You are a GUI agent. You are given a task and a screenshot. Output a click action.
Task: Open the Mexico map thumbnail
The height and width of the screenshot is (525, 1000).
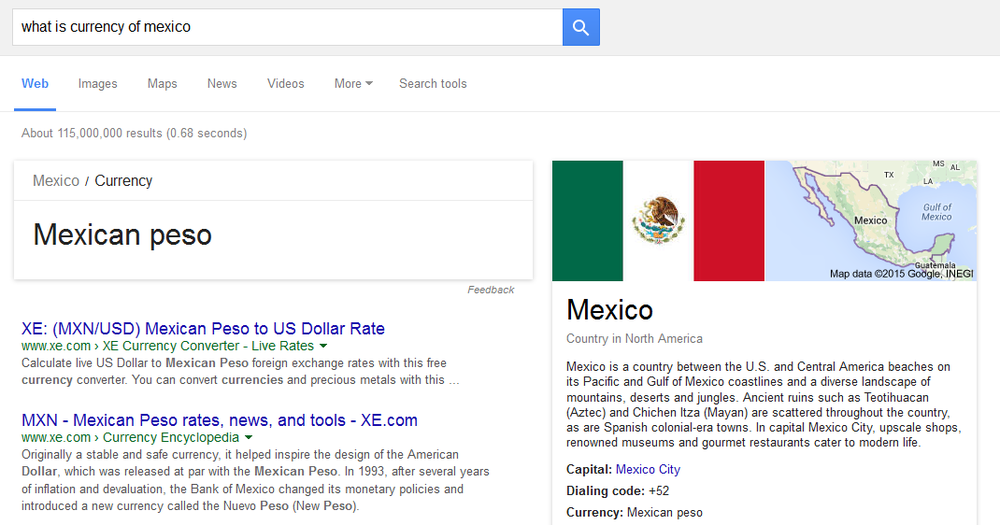point(871,221)
